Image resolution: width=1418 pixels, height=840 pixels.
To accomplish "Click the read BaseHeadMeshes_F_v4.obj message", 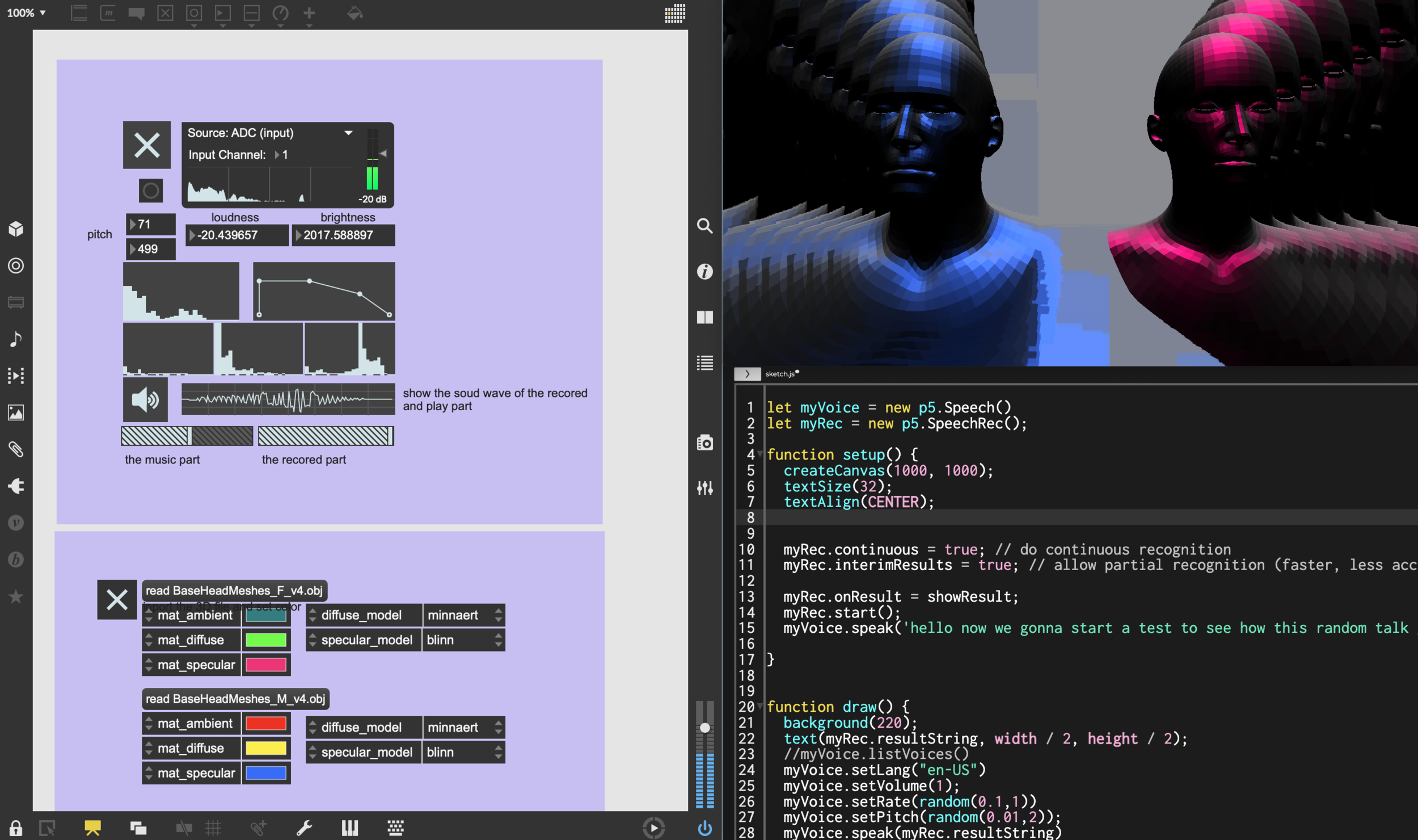I will (234, 590).
